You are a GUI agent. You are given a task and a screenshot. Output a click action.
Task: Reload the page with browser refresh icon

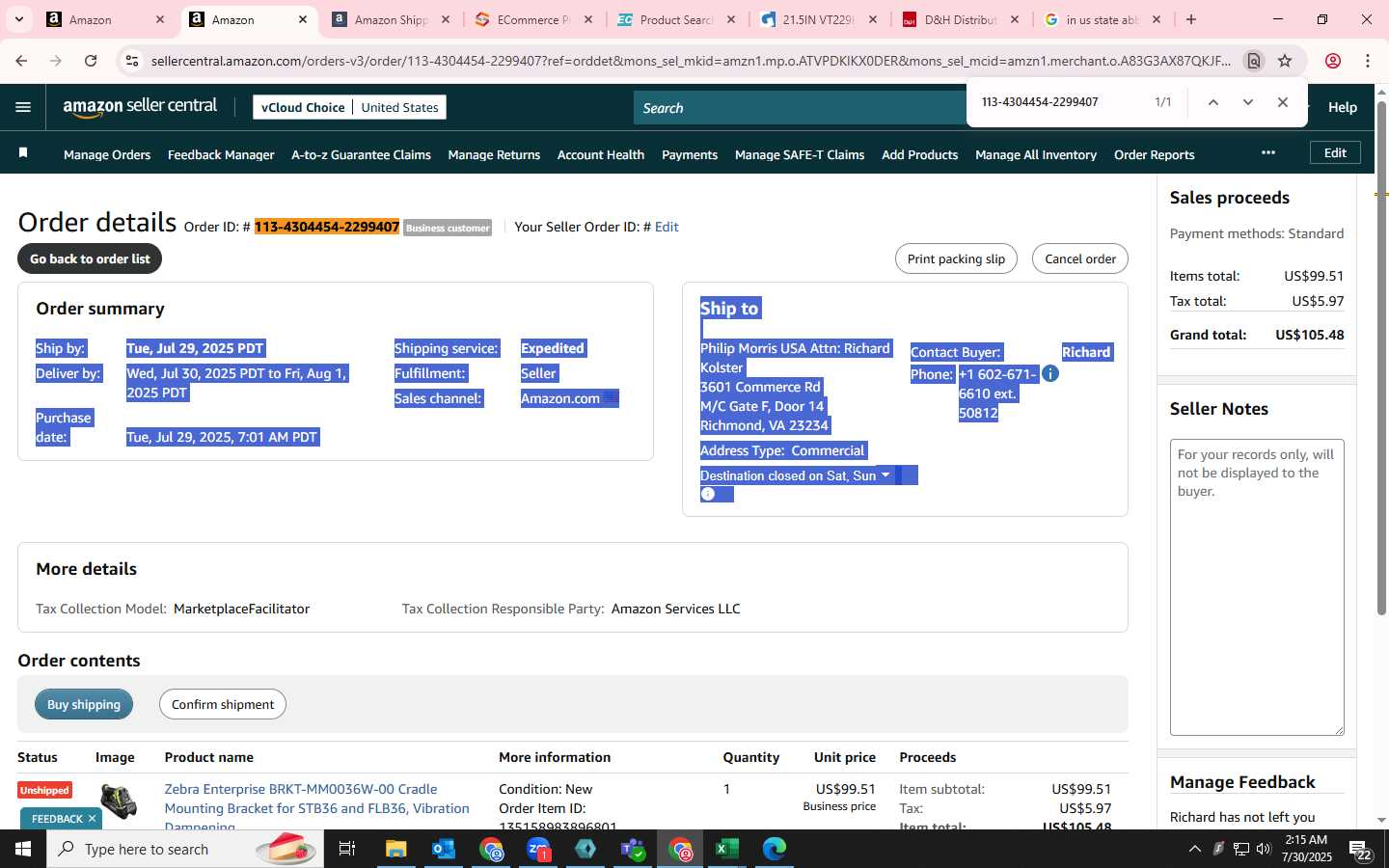pyautogui.click(x=91, y=61)
